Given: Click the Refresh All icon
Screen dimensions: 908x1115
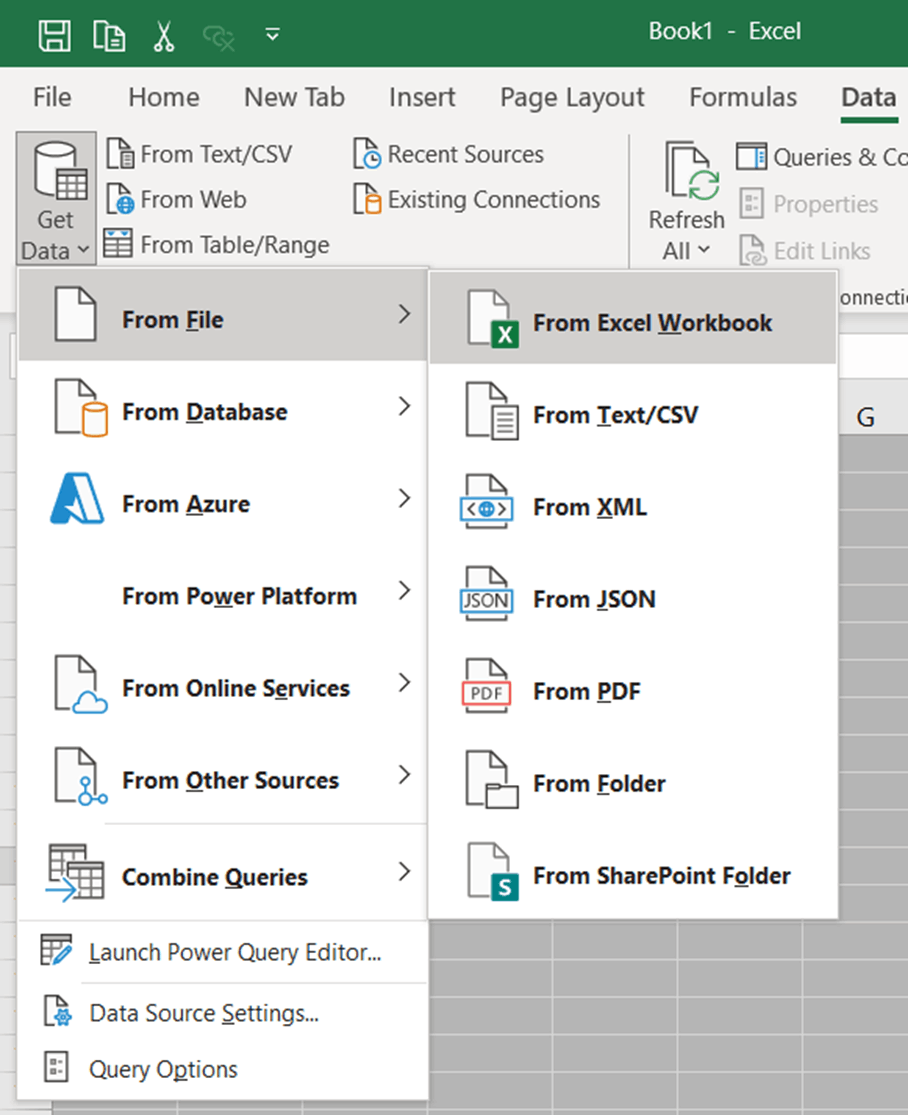Looking at the screenshot, I should pyautogui.click(x=692, y=171).
